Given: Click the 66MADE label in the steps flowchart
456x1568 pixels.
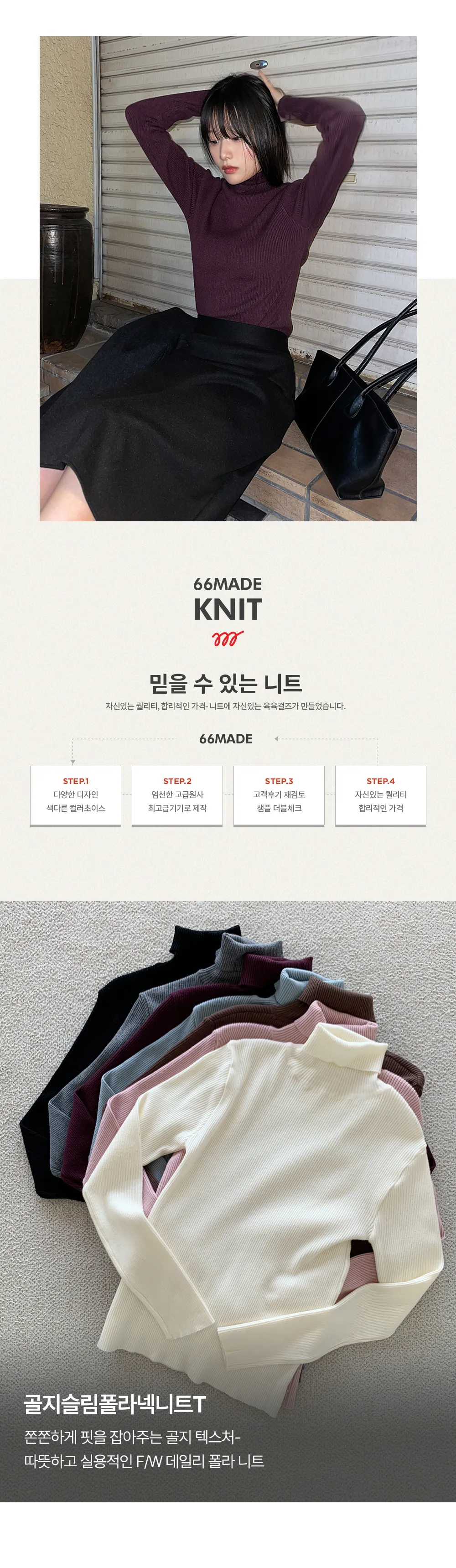Looking at the screenshot, I should (226, 738).
